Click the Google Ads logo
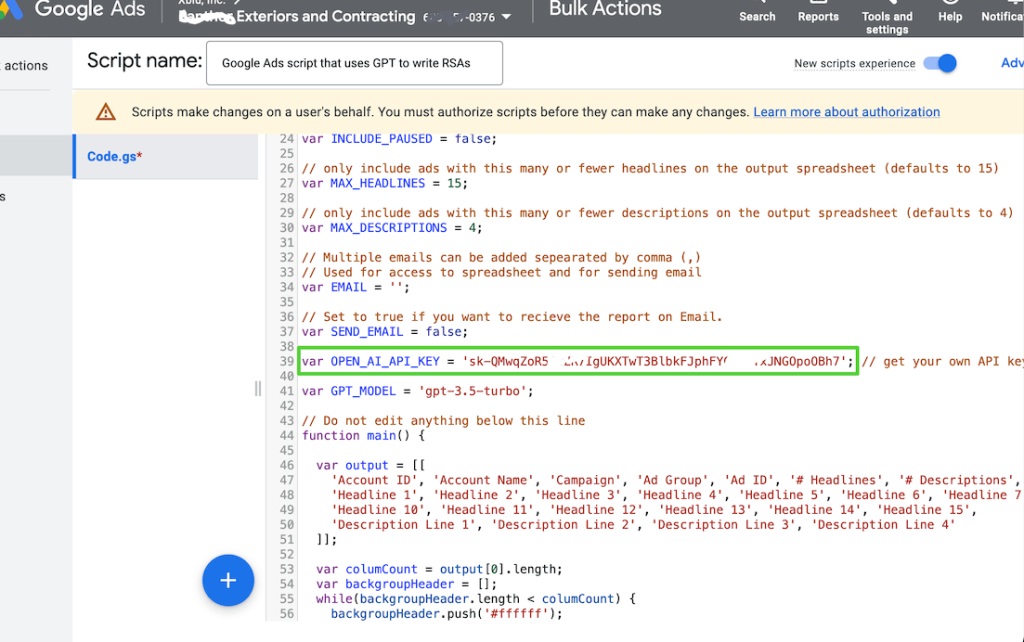 pyautogui.click(x=73, y=9)
